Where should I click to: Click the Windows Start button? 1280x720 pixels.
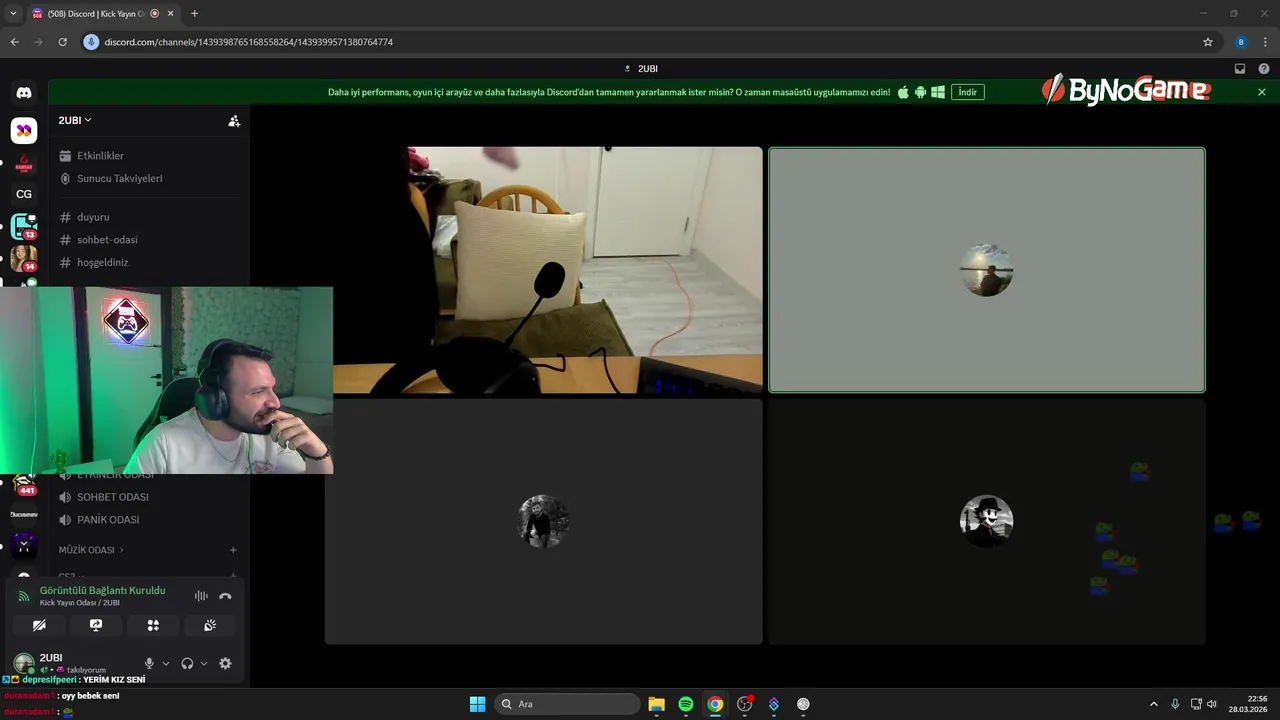point(477,704)
